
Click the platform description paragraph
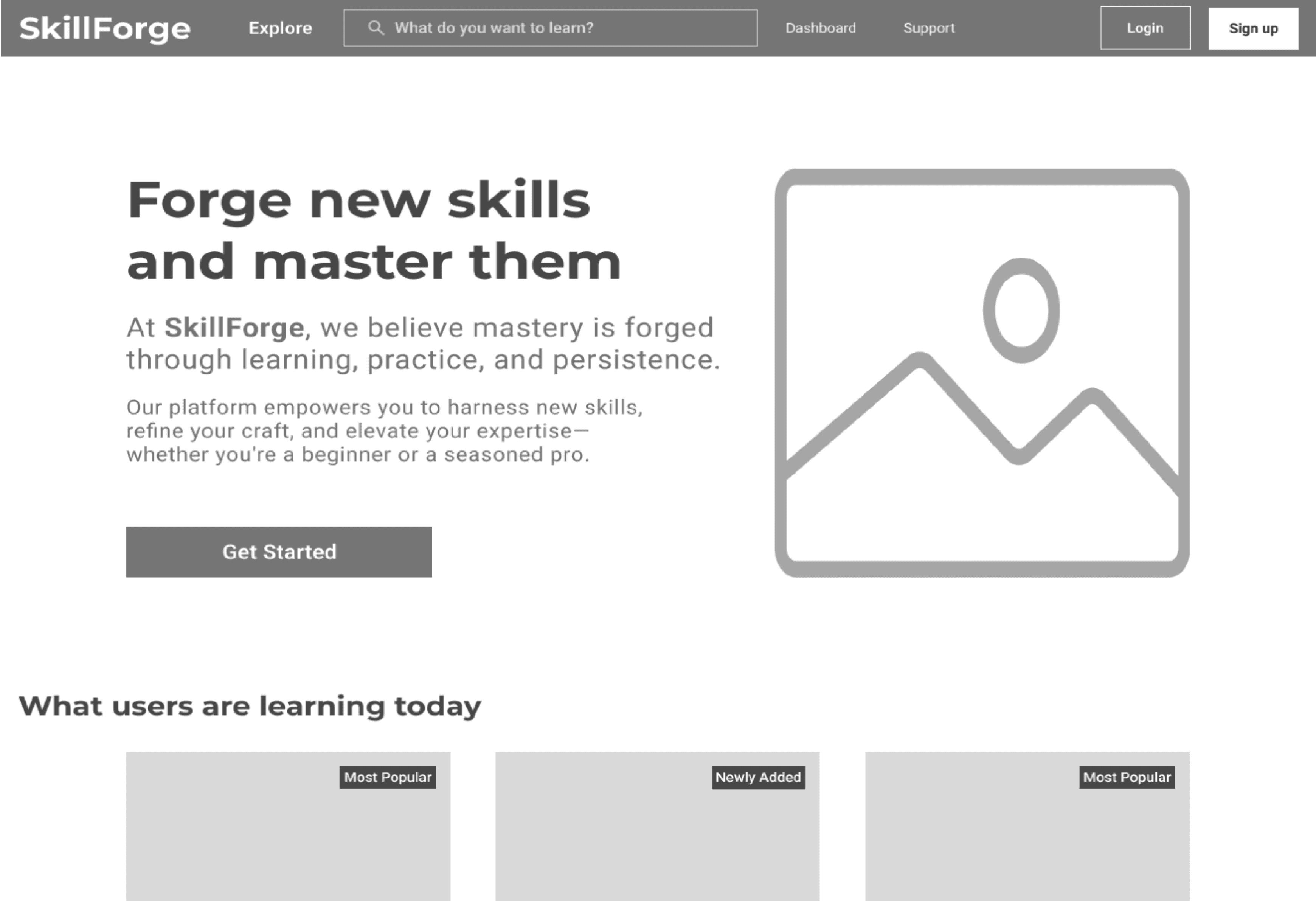point(384,431)
